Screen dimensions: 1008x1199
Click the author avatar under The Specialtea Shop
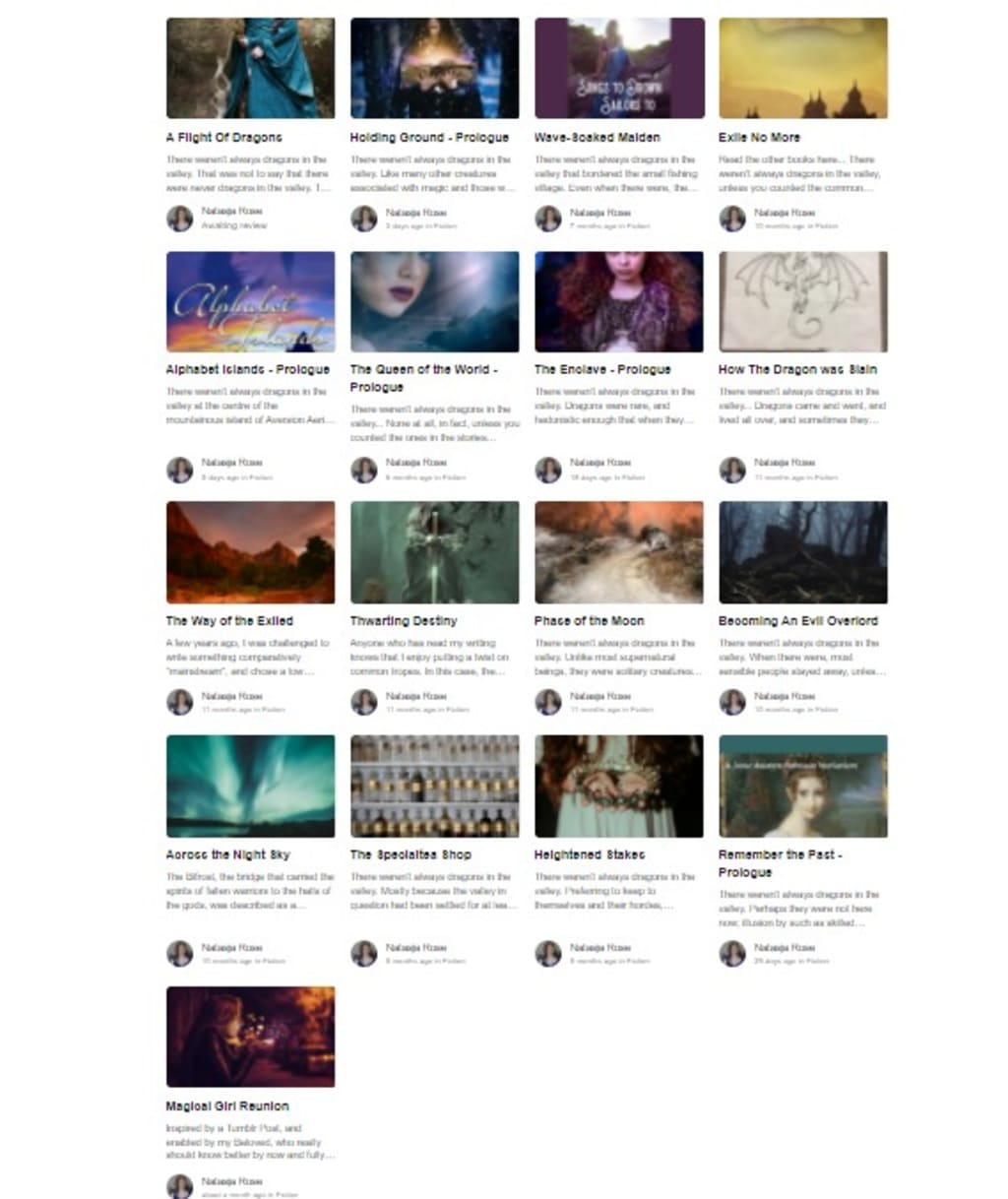(364, 953)
